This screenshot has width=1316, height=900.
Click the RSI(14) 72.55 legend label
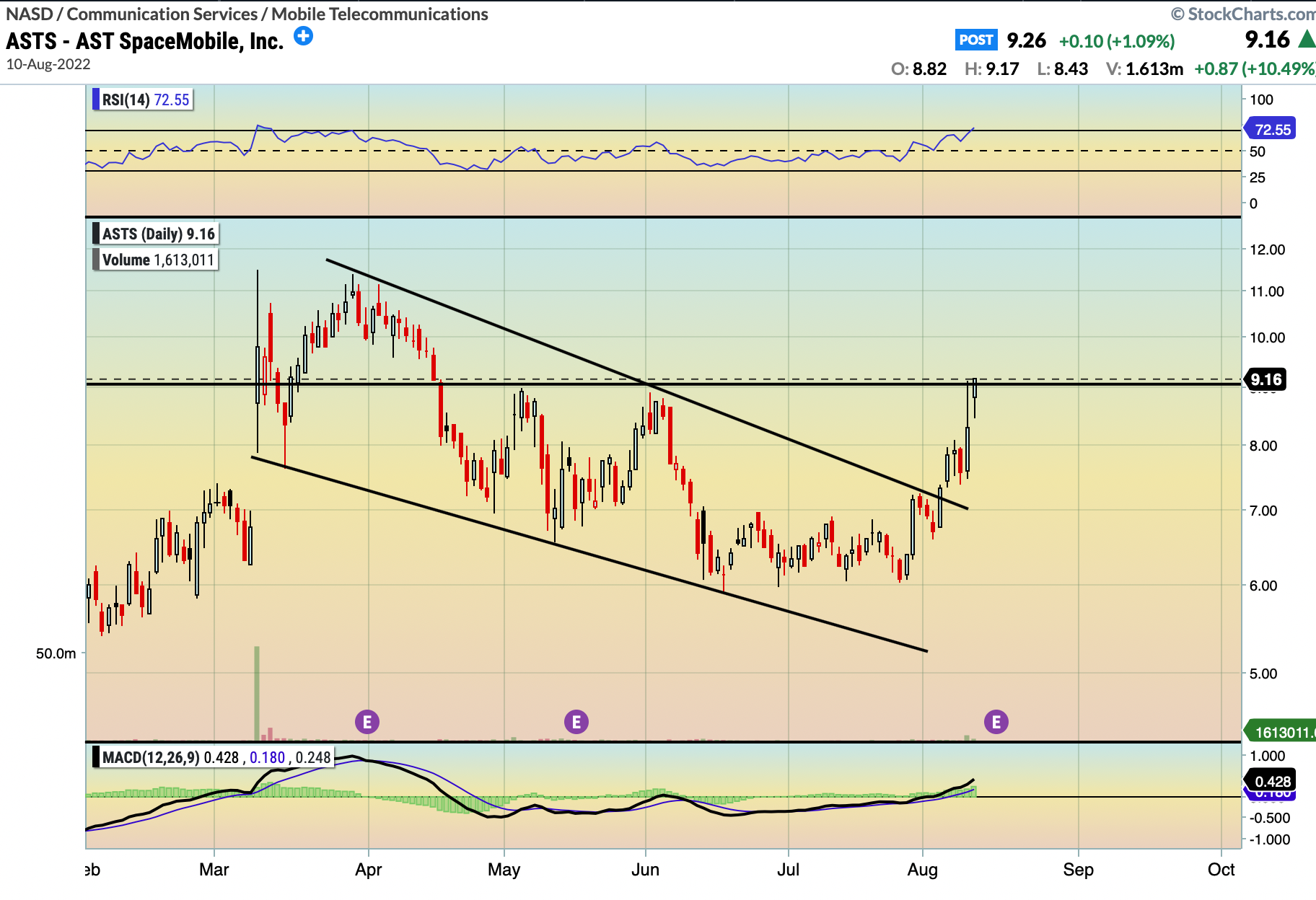(144, 100)
